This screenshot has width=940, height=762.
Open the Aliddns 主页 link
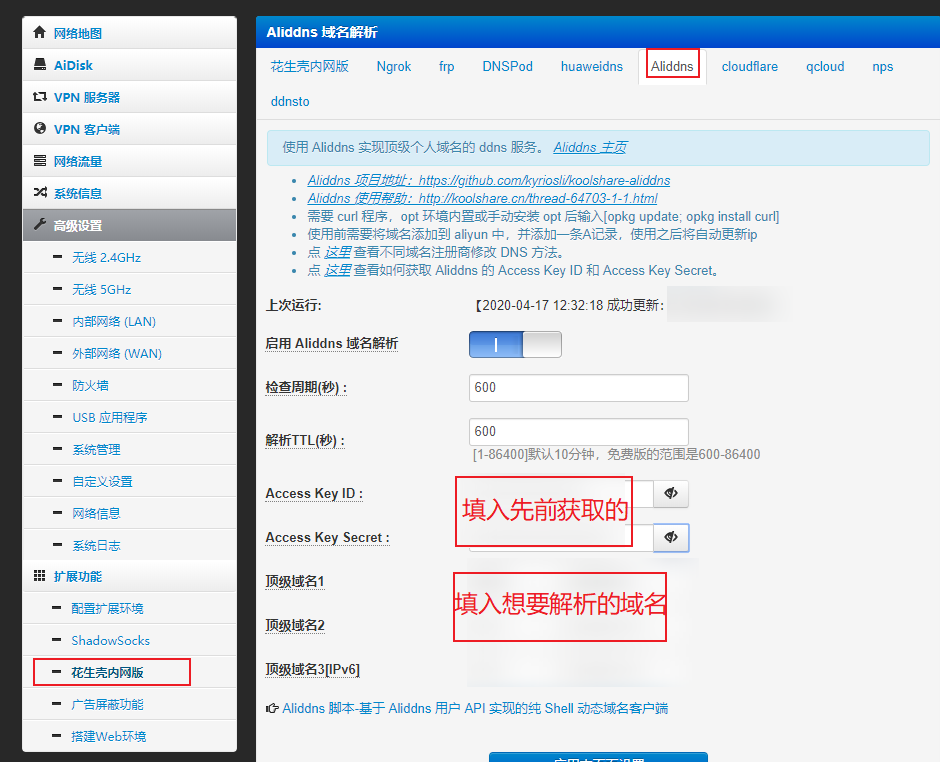(589, 147)
